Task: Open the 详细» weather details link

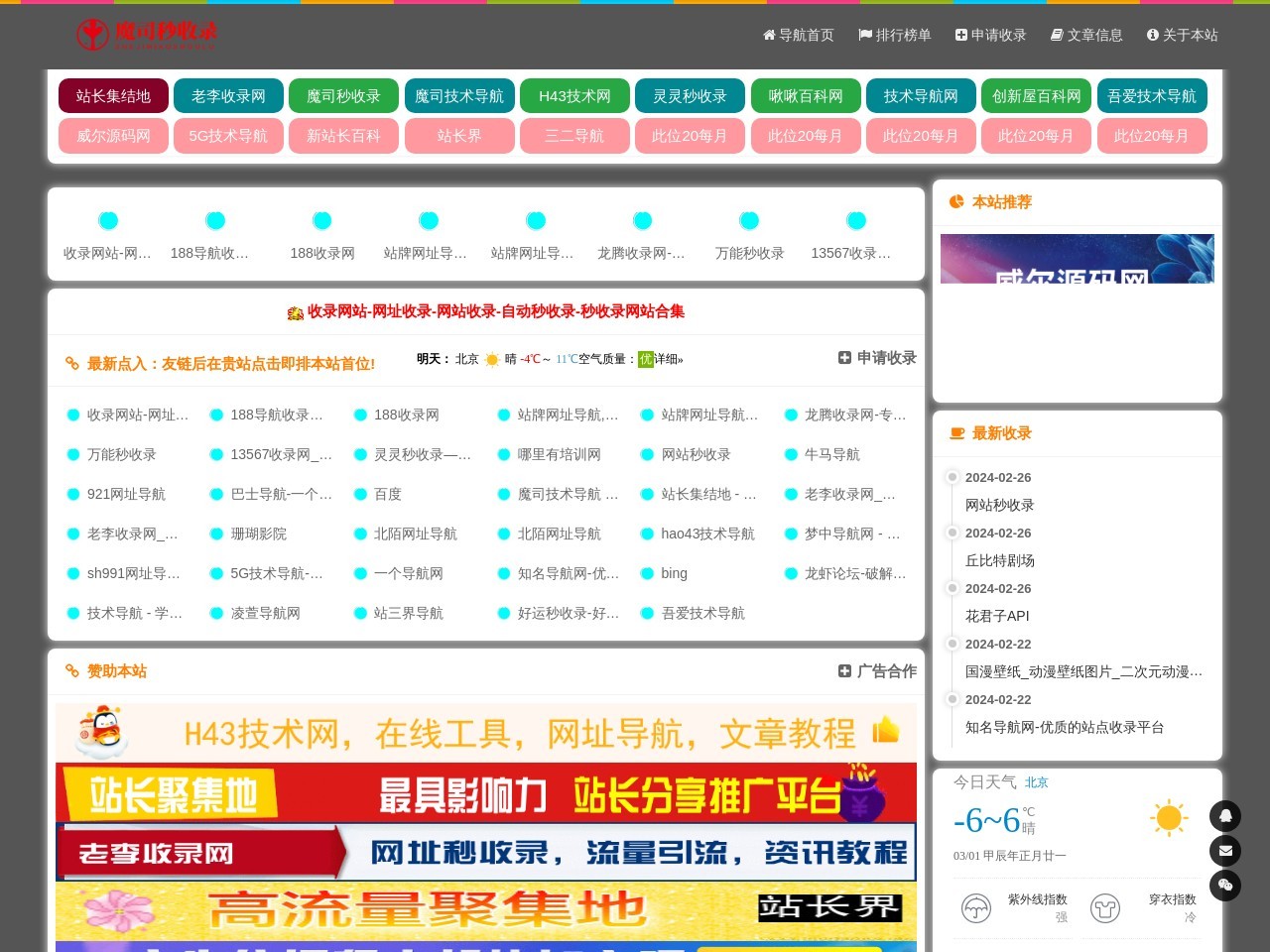Action: (x=669, y=359)
